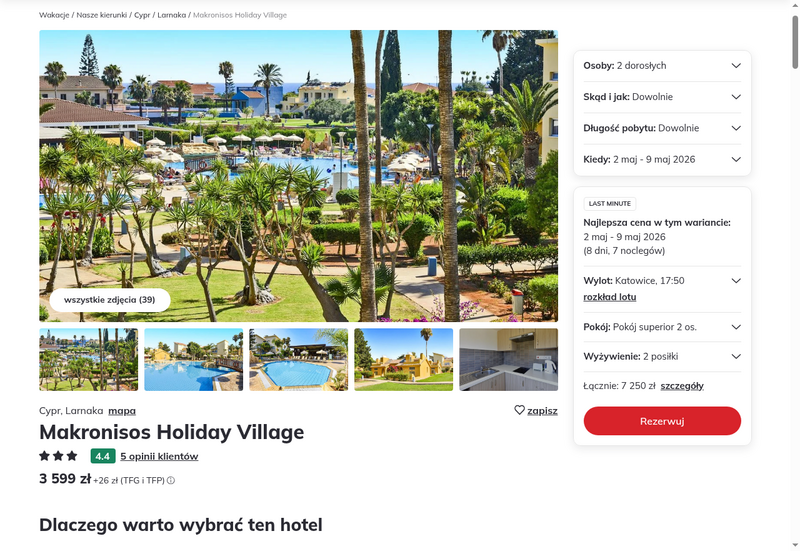Image resolution: width=800 pixels, height=551 pixels.
Task: Change the Pokój superior room selection
Action: coord(662,327)
